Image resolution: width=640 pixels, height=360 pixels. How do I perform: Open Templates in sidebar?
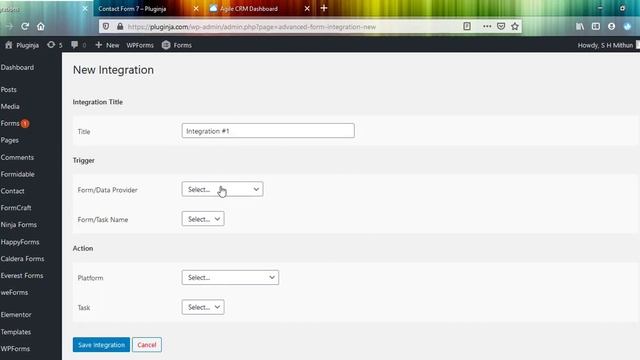click(16, 332)
